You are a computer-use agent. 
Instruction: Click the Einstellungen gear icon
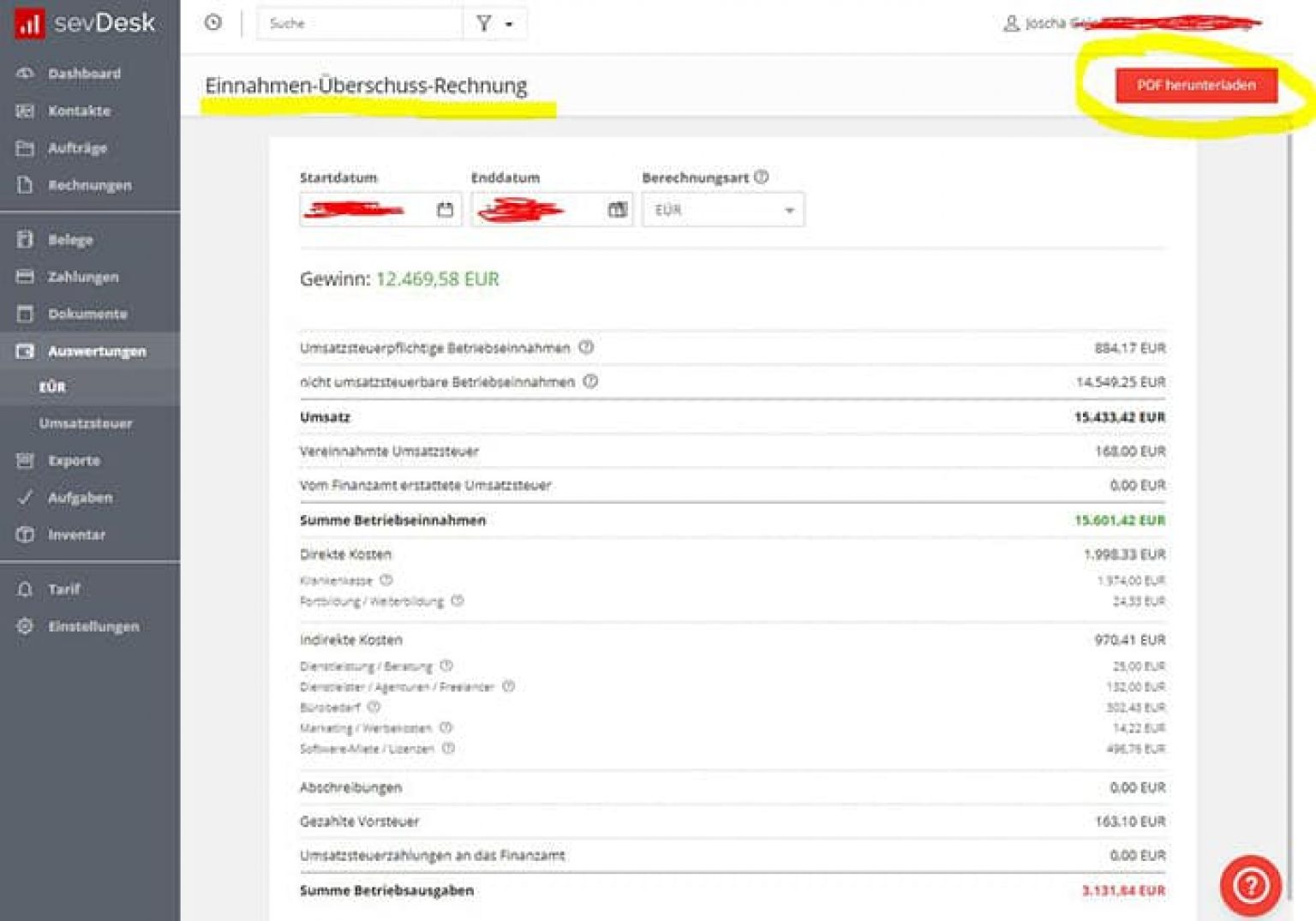coord(25,626)
